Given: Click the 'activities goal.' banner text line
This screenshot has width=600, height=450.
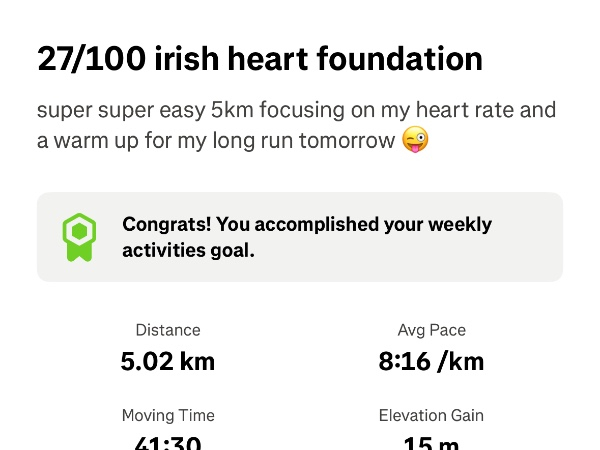Looking at the screenshot, I should [188, 250].
